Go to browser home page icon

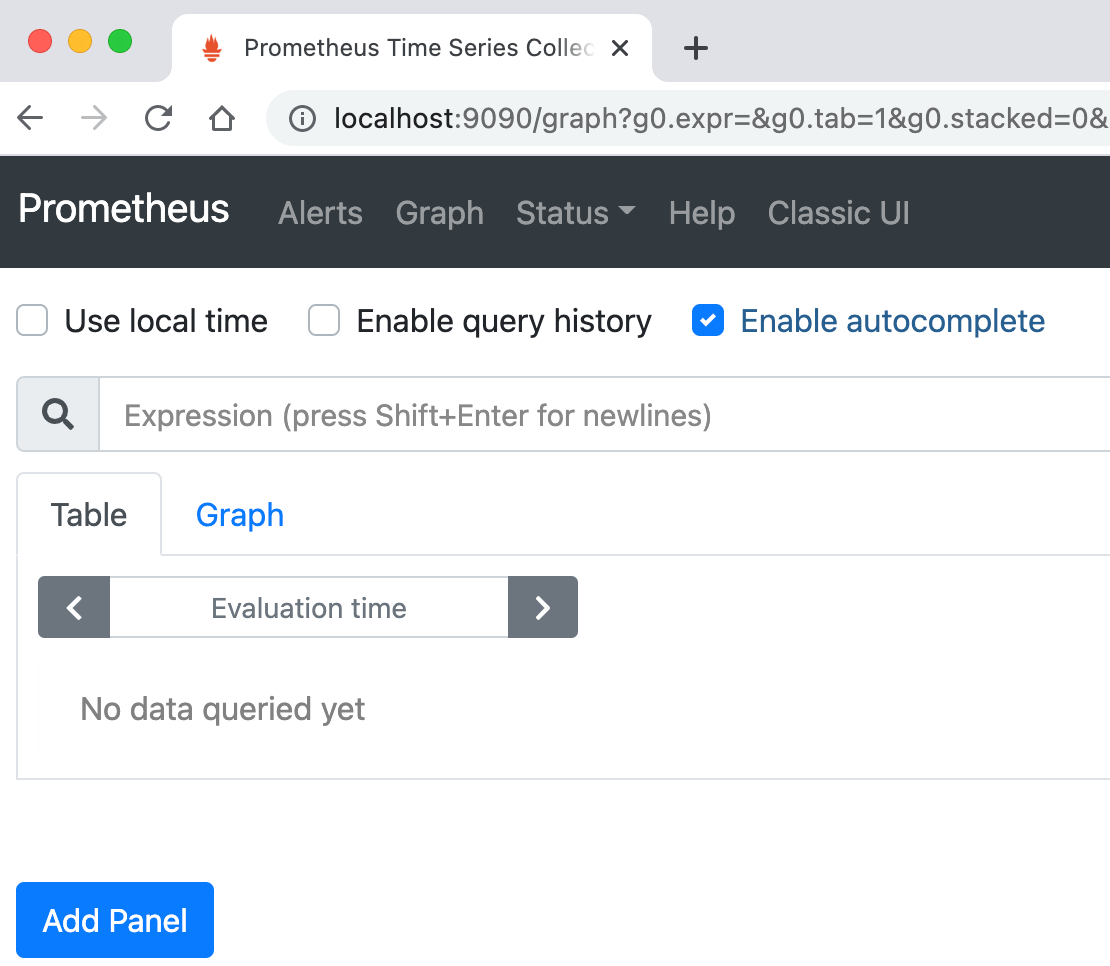point(222,118)
